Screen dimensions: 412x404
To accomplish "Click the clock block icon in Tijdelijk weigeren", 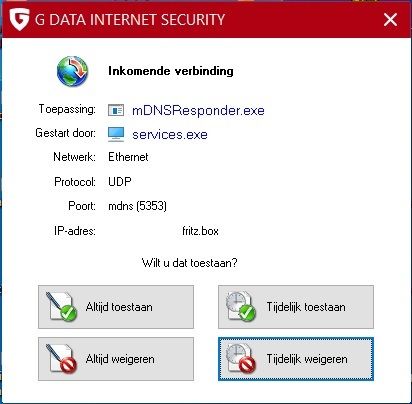I will coord(241,359).
